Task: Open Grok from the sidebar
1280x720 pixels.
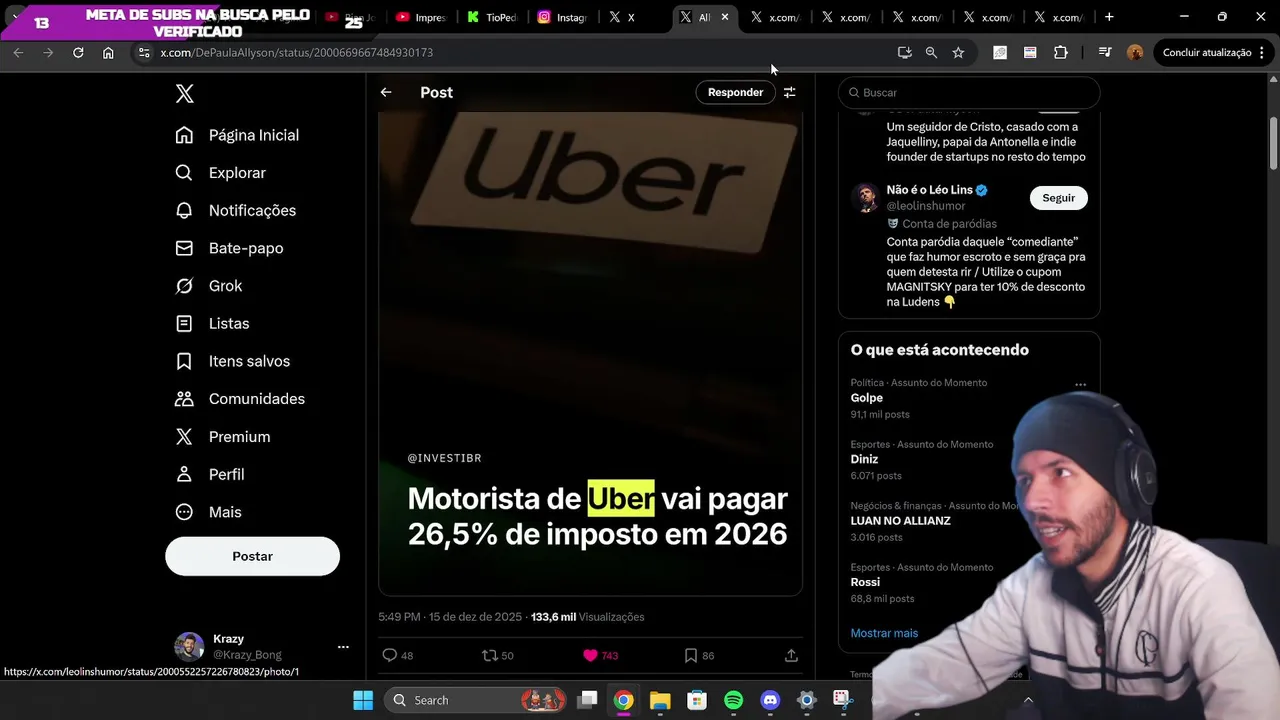Action: (x=209, y=286)
